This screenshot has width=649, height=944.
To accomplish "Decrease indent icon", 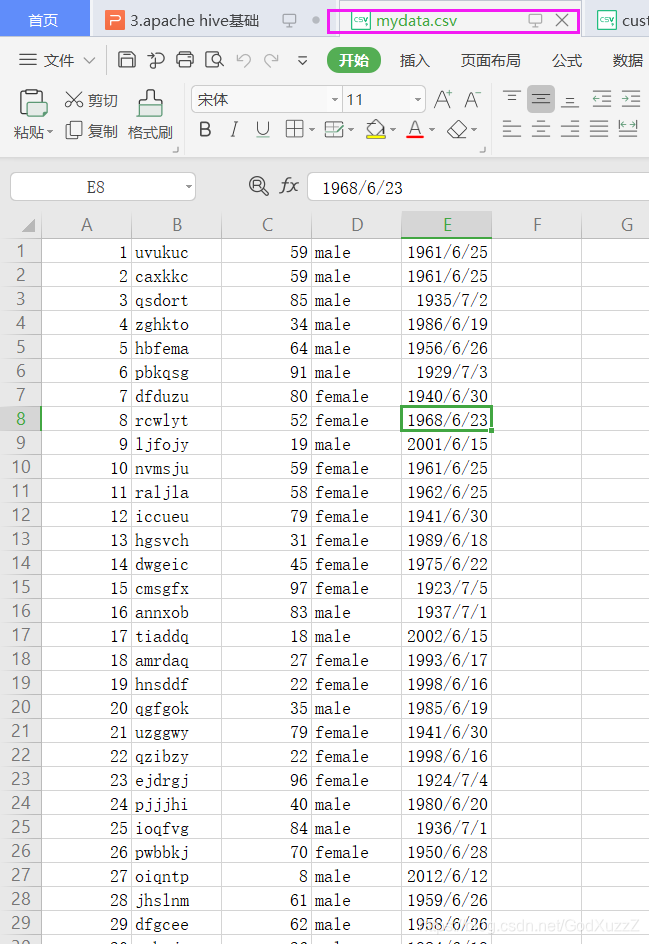I will point(601,99).
